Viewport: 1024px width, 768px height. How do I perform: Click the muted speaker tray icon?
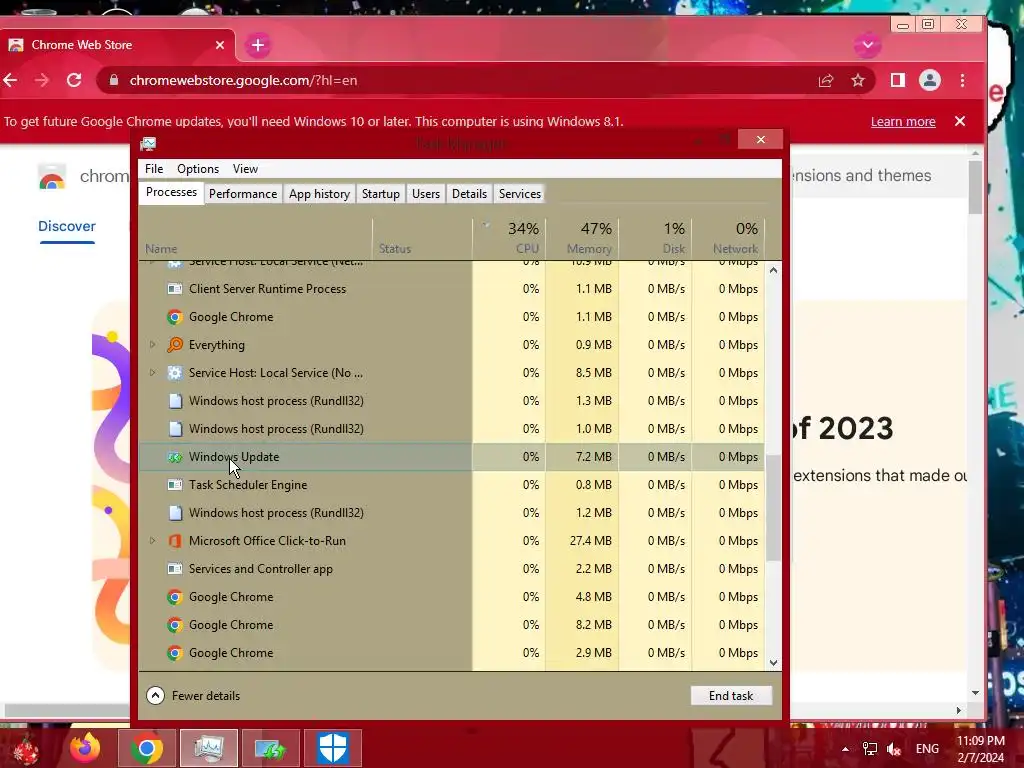point(893,748)
